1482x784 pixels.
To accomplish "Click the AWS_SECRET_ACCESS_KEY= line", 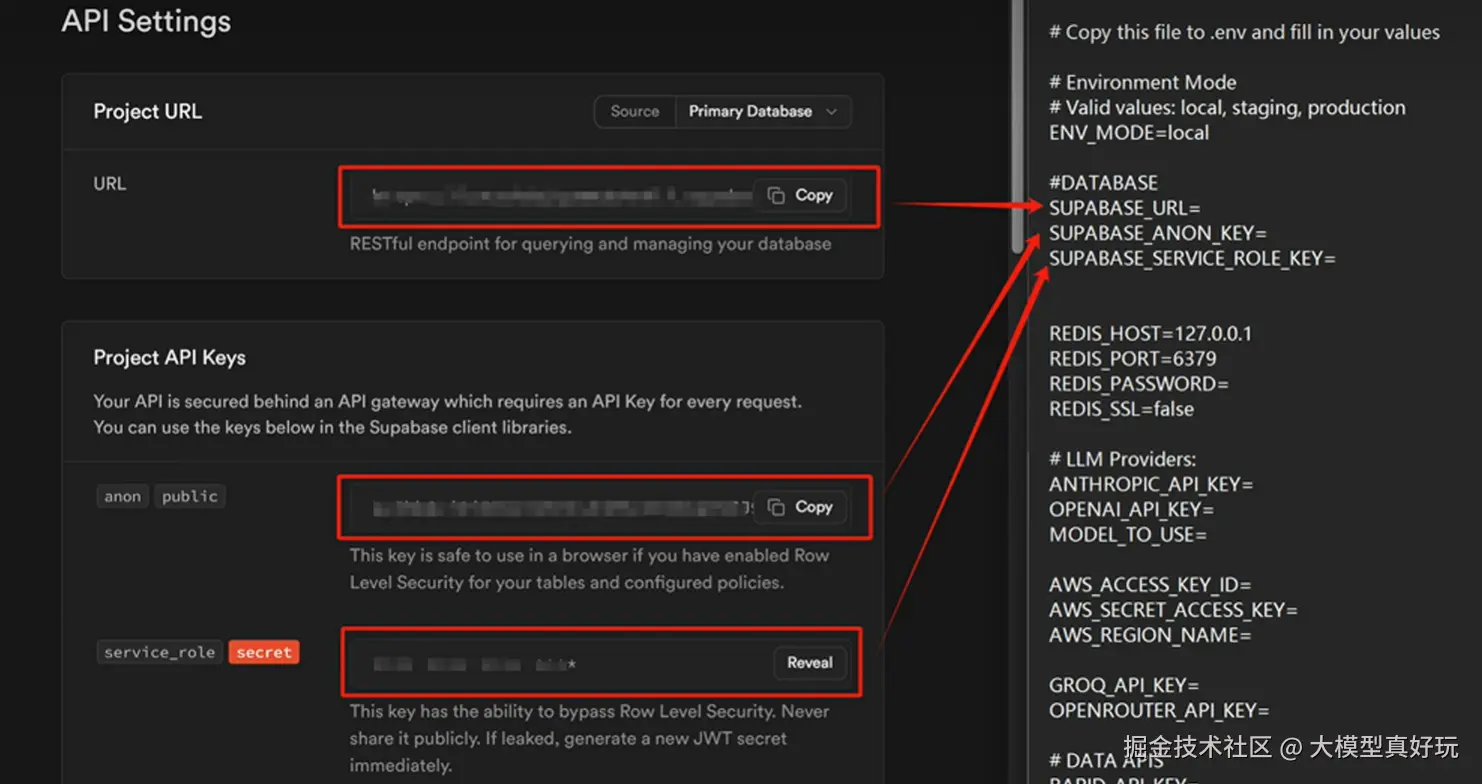I will point(1173,610).
